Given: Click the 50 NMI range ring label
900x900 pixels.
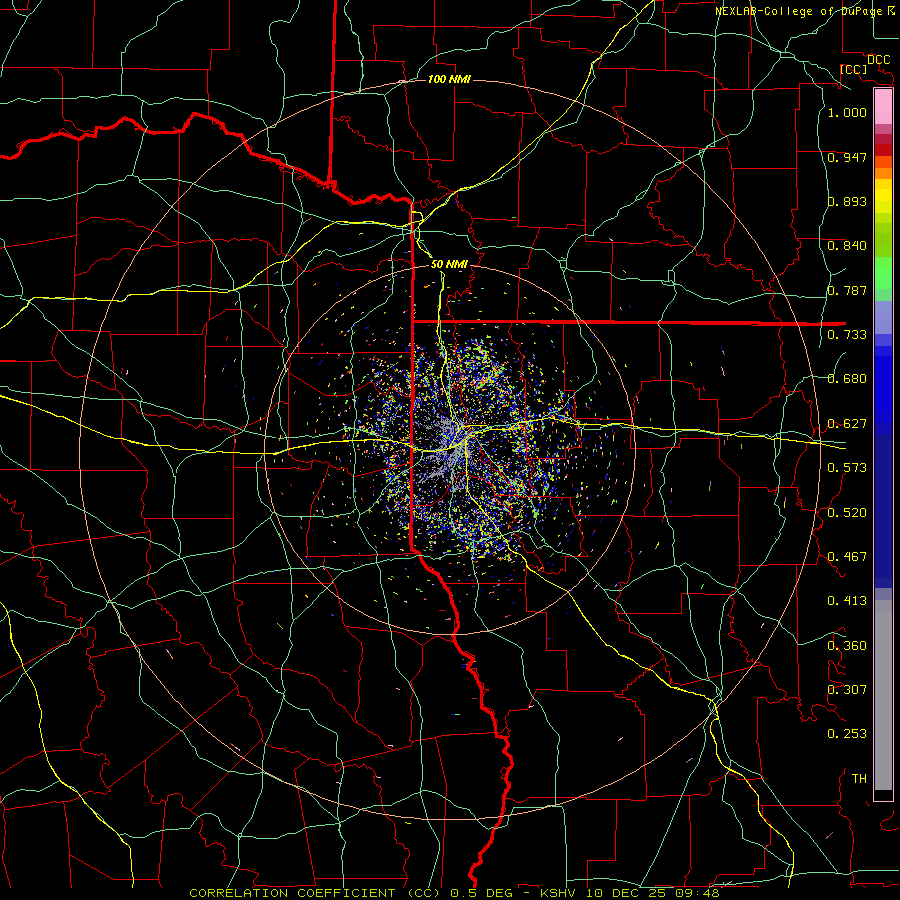Looking at the screenshot, I should (x=449, y=264).
